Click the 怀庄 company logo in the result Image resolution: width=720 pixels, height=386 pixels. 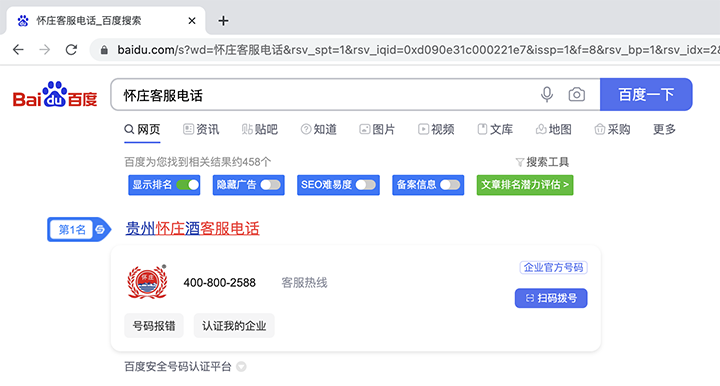point(147,282)
